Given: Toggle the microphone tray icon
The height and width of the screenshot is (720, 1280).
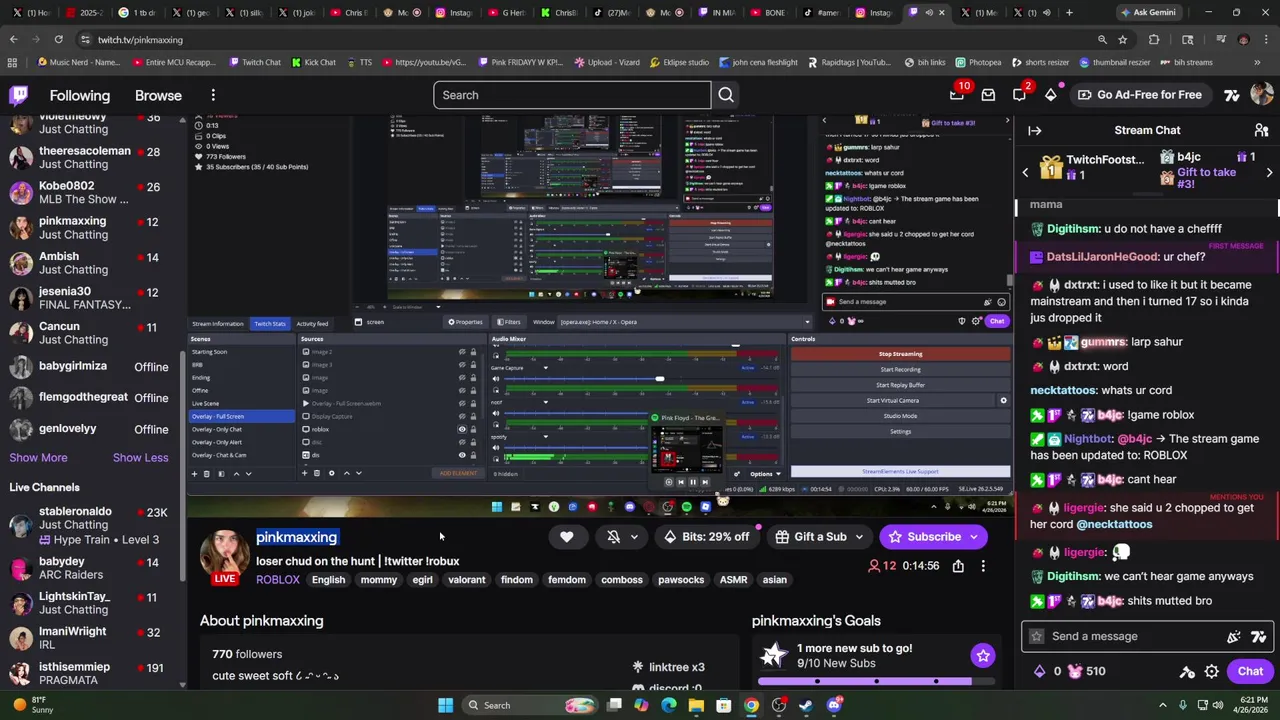Looking at the screenshot, I should click(x=1183, y=705).
